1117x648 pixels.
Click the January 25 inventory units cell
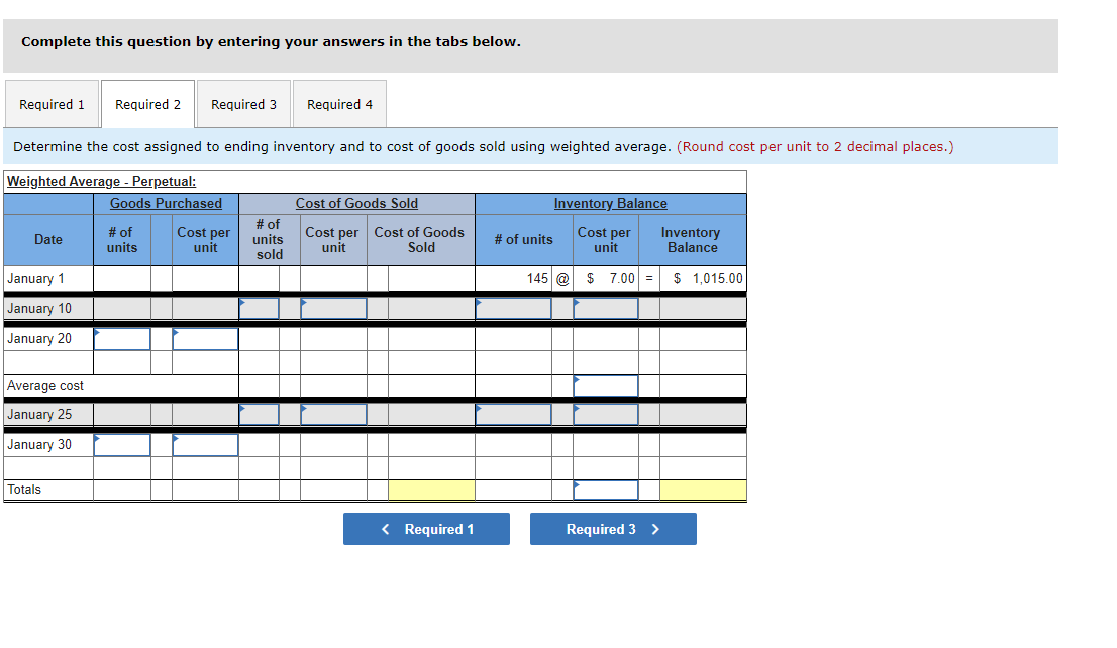513,413
